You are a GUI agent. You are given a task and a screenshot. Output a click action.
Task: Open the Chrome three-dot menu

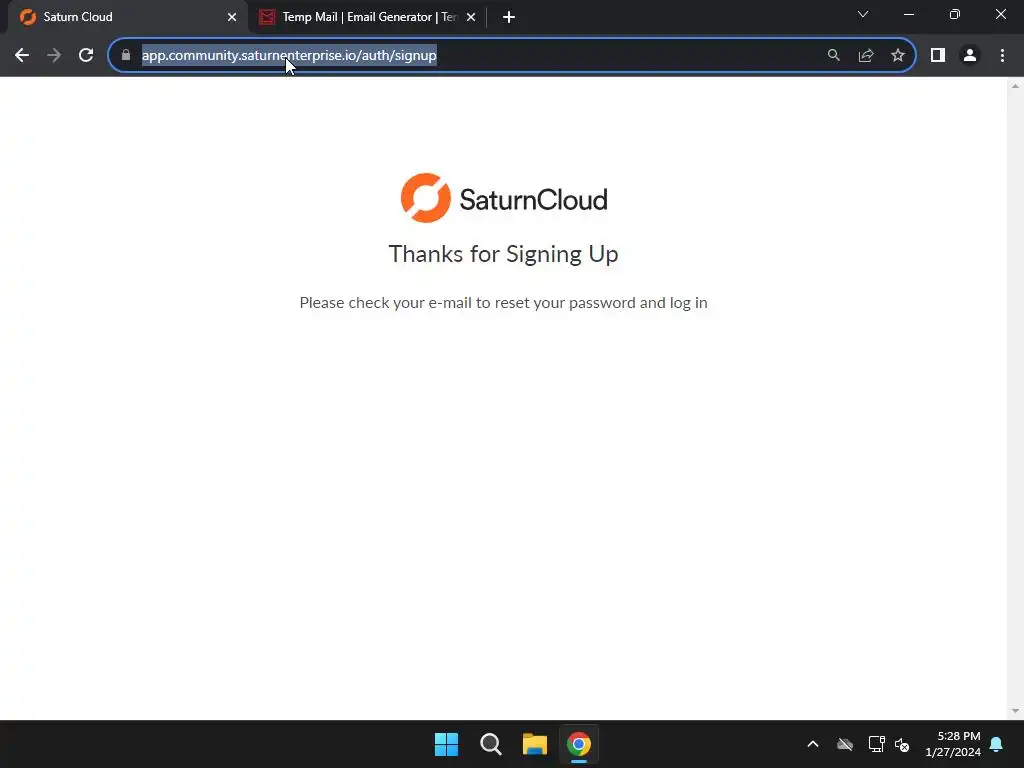coord(1002,56)
